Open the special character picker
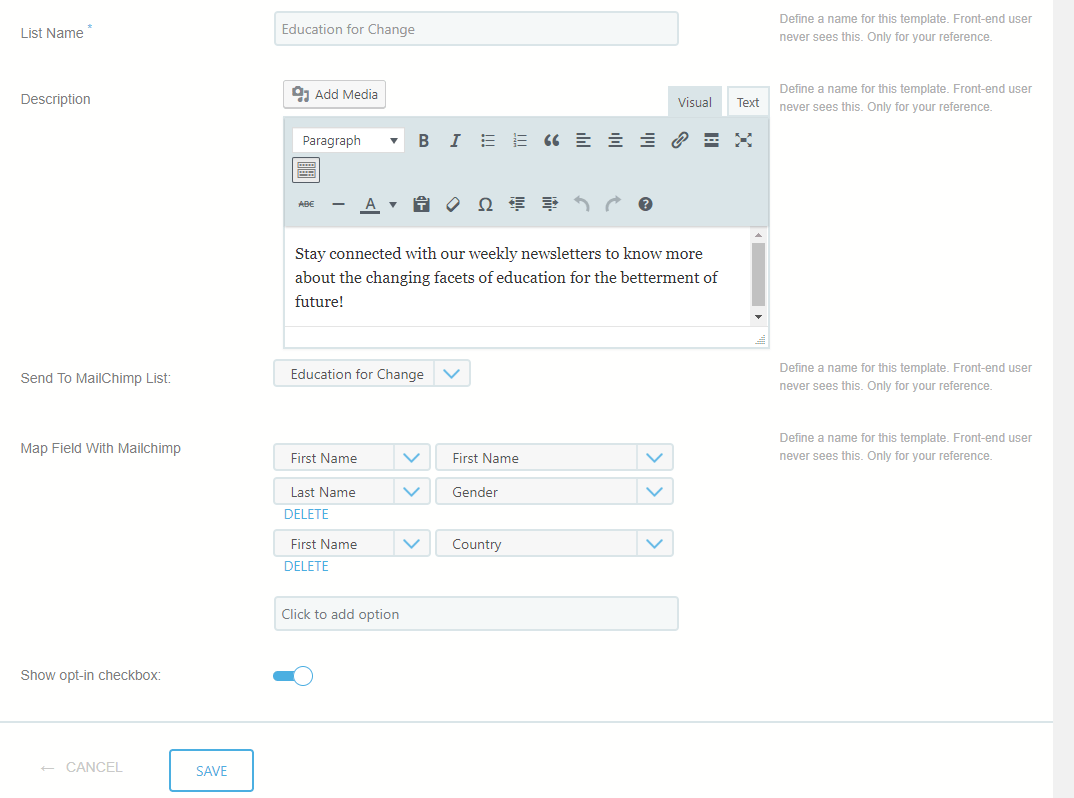The image size is (1074, 798). click(485, 203)
